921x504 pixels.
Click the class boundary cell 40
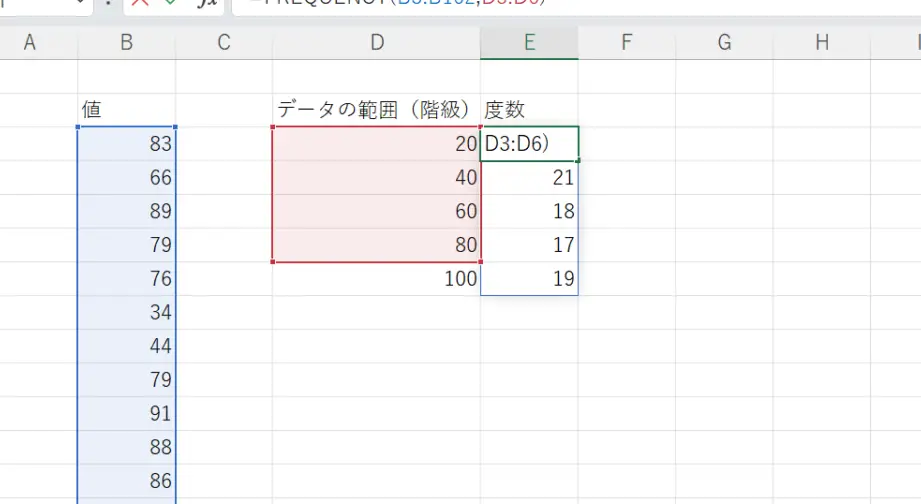(x=377, y=177)
